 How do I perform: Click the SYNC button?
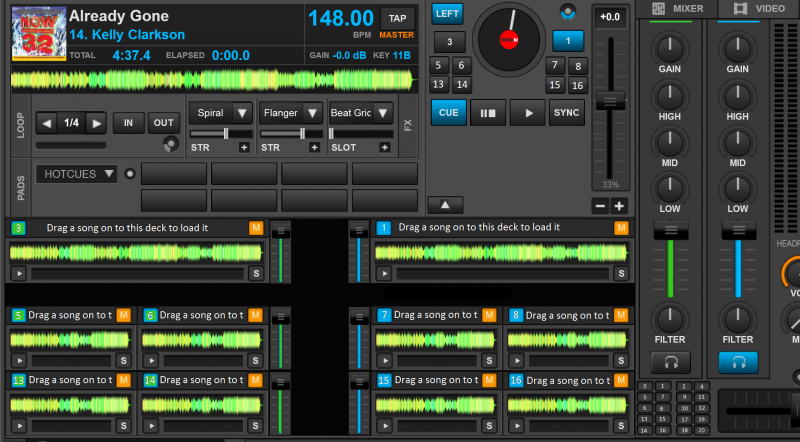[566, 113]
